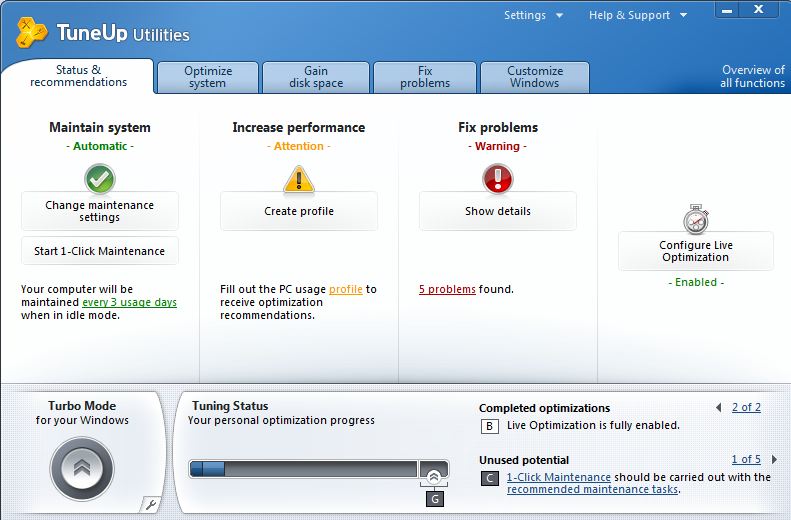The height and width of the screenshot is (520, 791).
Task: Switch to the Optimize system tab
Action: point(207,77)
